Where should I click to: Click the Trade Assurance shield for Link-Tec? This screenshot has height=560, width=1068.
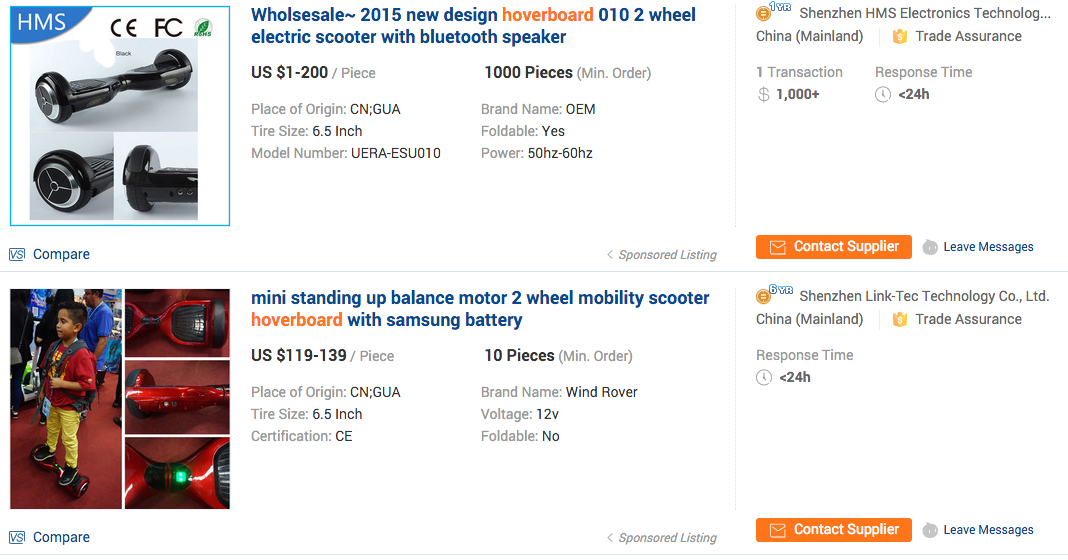[900, 319]
